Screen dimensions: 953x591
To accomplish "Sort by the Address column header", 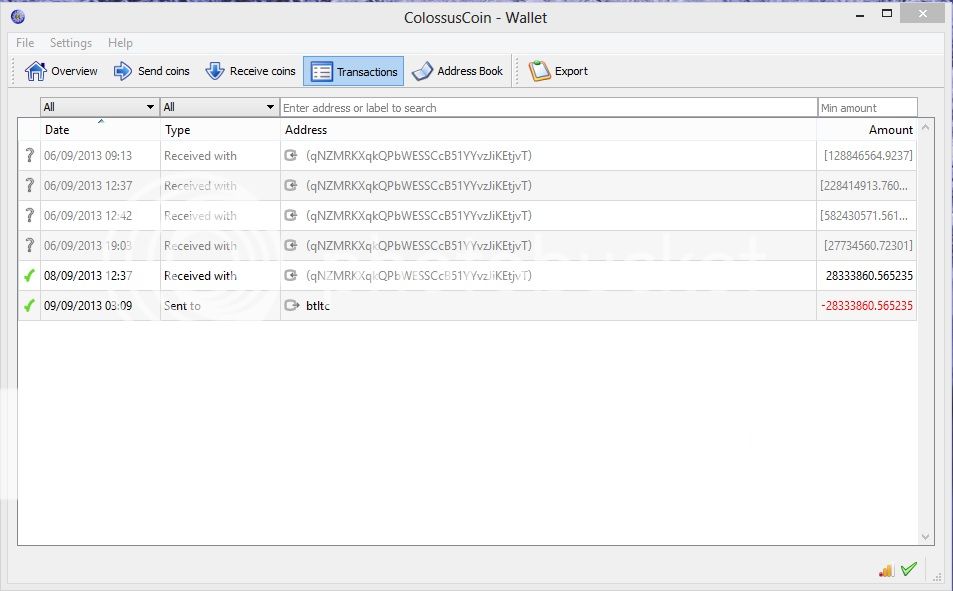I will click(x=548, y=130).
